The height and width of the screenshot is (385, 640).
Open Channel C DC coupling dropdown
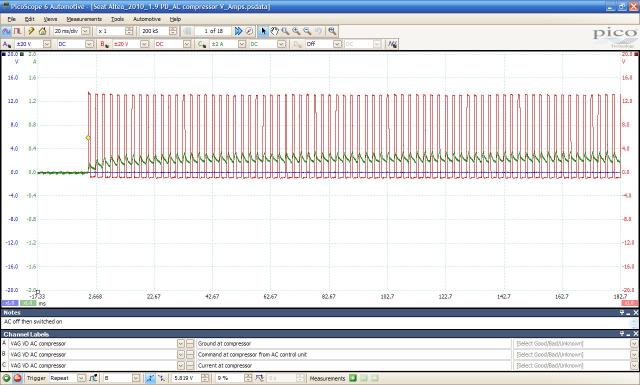click(x=281, y=44)
